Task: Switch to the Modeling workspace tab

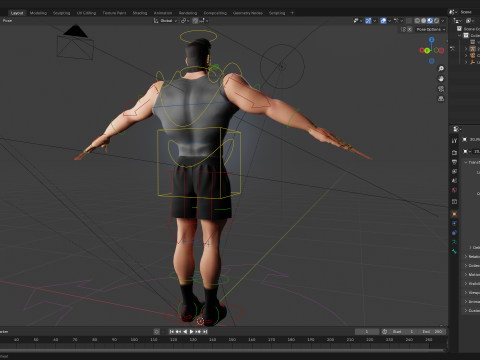Action: tap(38, 13)
